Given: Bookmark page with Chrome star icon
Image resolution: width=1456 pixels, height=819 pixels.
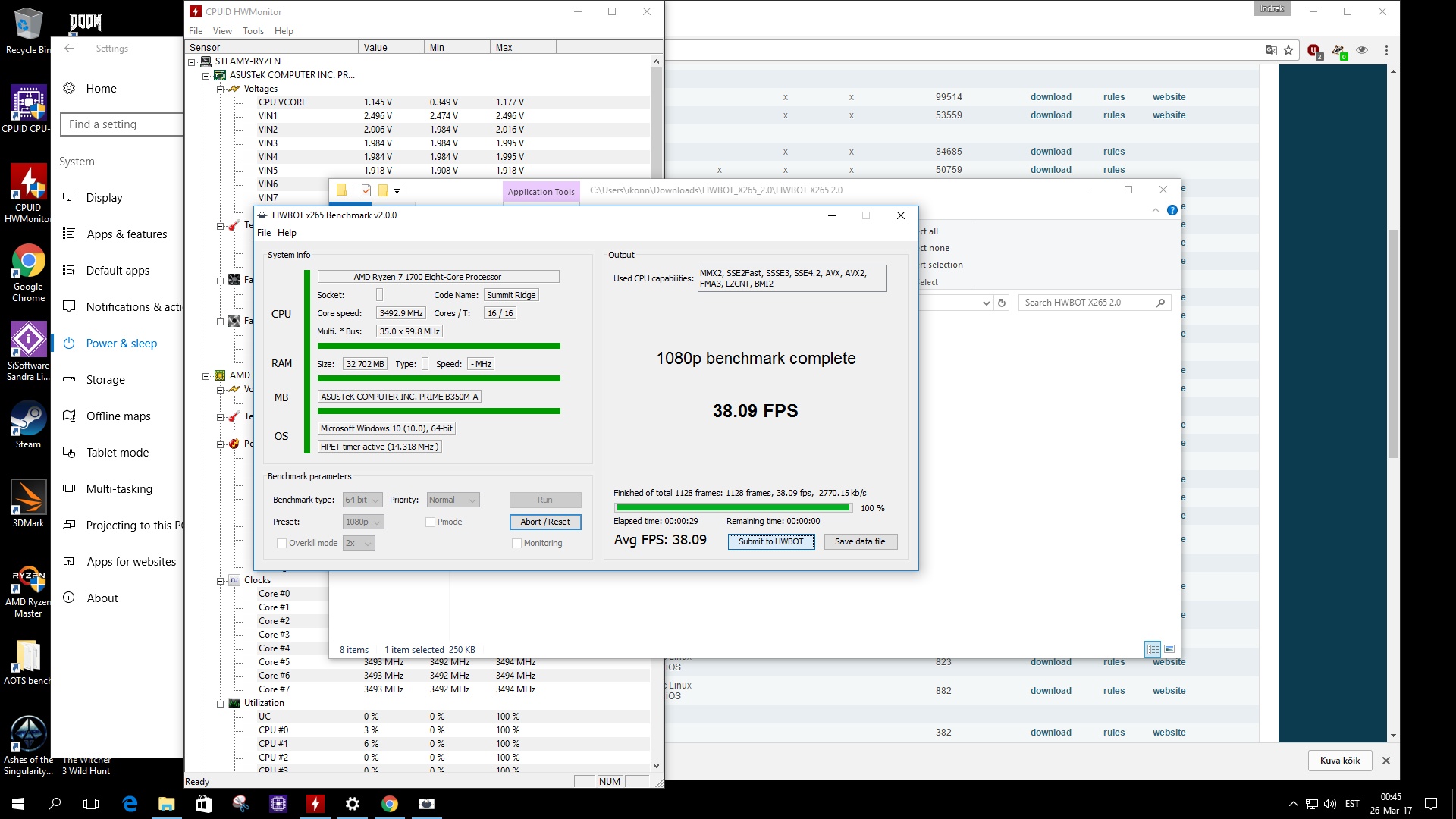Looking at the screenshot, I should click(x=1288, y=50).
